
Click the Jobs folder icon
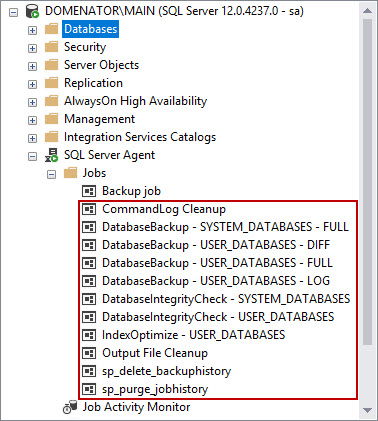(x=70, y=173)
